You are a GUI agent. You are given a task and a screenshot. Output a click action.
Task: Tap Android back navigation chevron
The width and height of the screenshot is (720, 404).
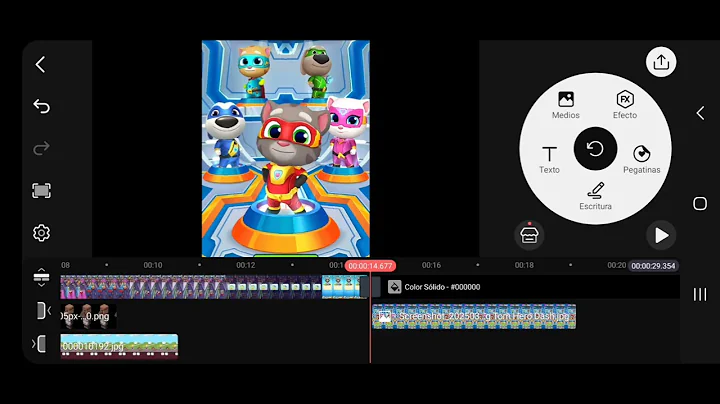[x=700, y=113]
